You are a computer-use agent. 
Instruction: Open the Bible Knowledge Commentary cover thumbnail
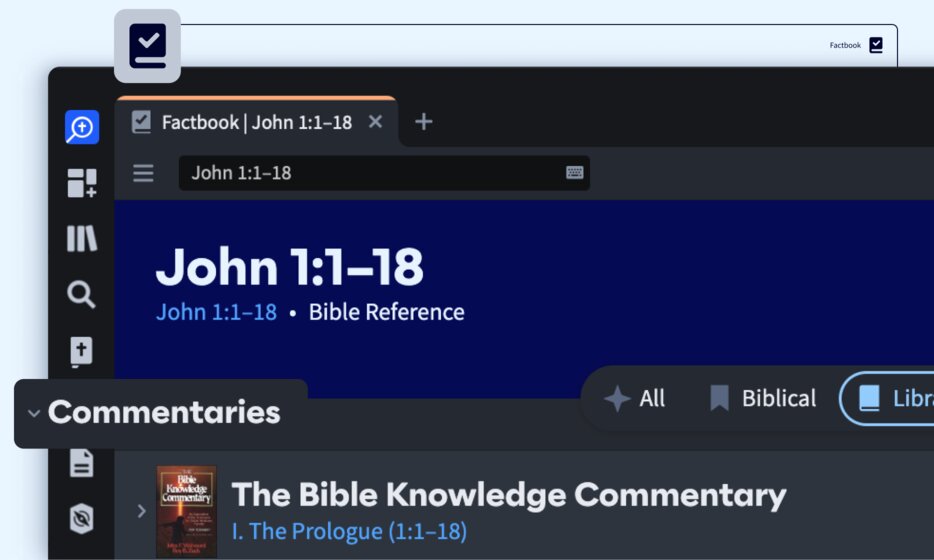pyautogui.click(x=186, y=512)
